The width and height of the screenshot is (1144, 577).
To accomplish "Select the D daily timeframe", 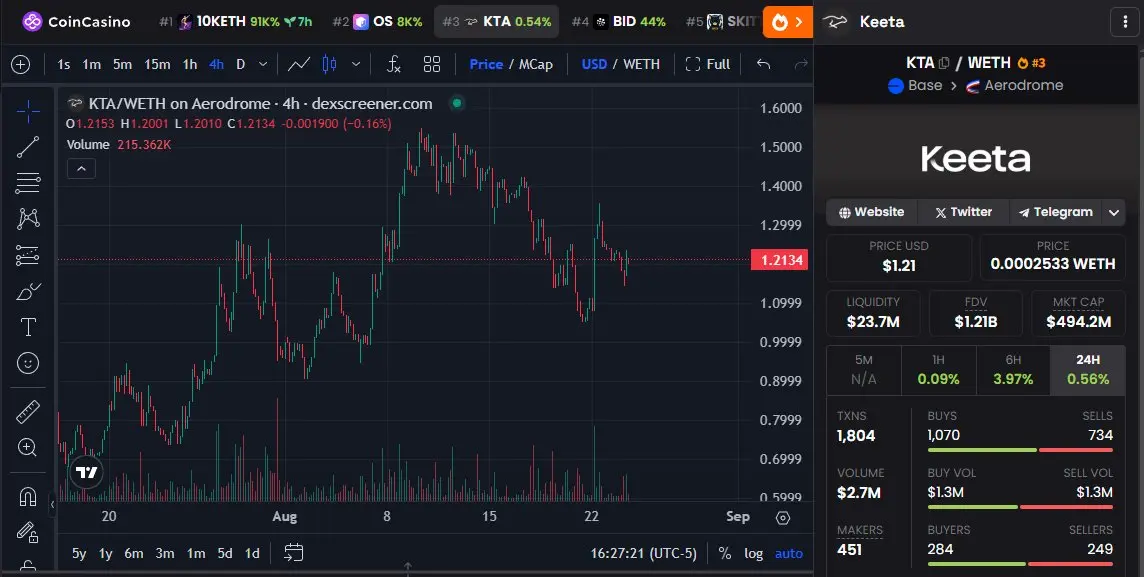I will tap(241, 64).
